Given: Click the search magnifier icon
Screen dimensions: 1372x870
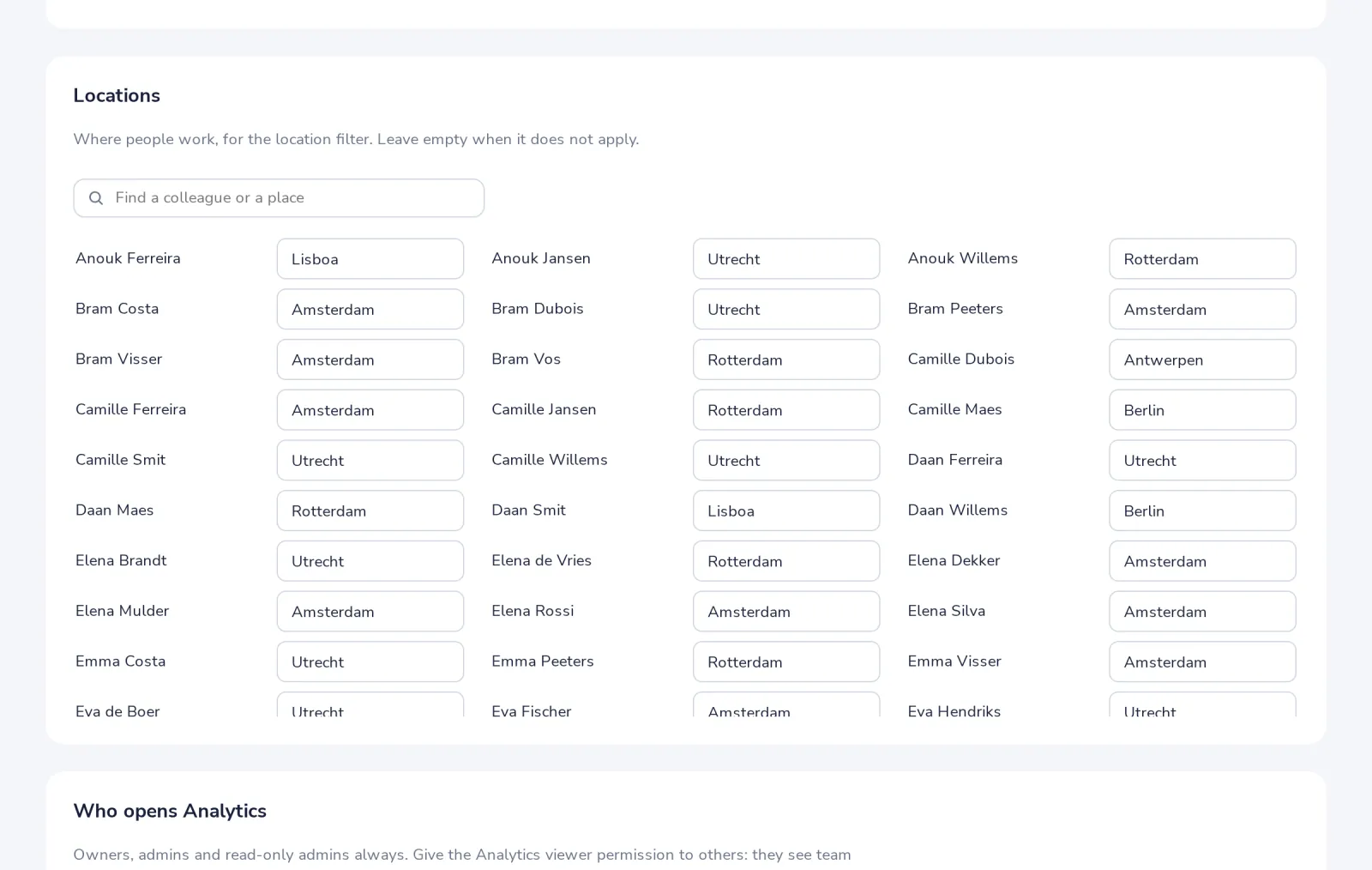Looking at the screenshot, I should tap(96, 198).
